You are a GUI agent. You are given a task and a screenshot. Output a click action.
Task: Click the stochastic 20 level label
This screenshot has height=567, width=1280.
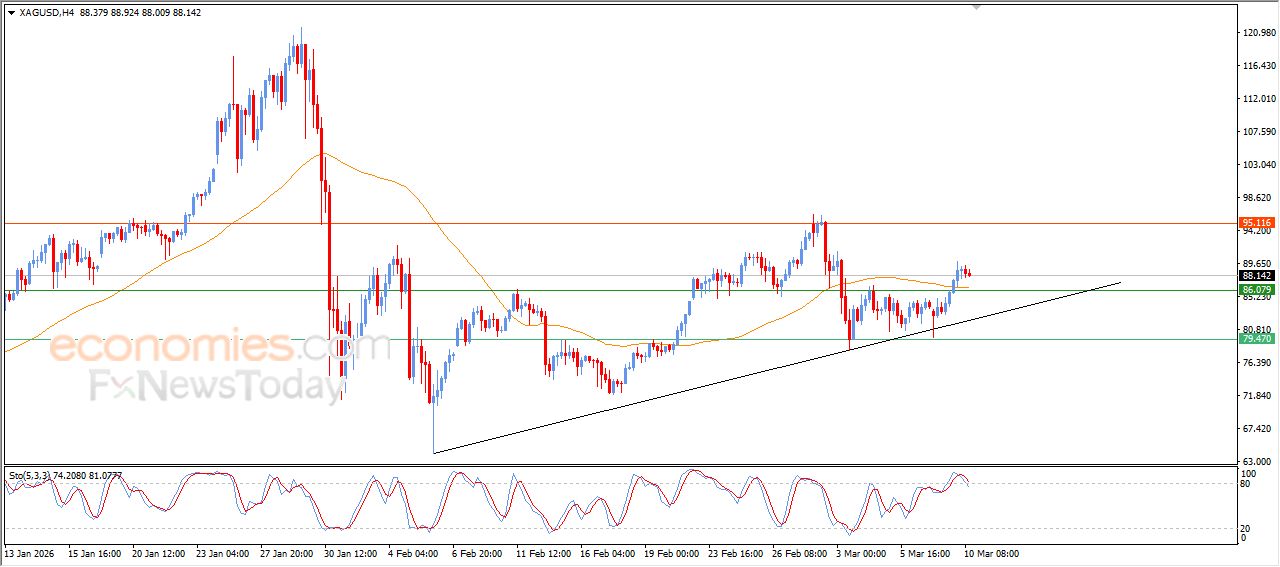[1246, 528]
